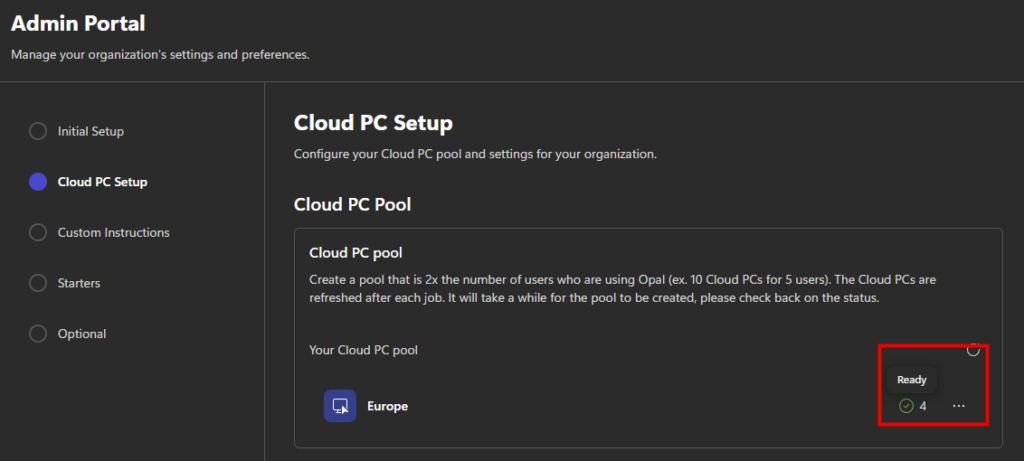Select the Cloud PC Setup sidebar label
Image resolution: width=1024 pixels, height=461 pixels.
pyautogui.click(x=103, y=182)
